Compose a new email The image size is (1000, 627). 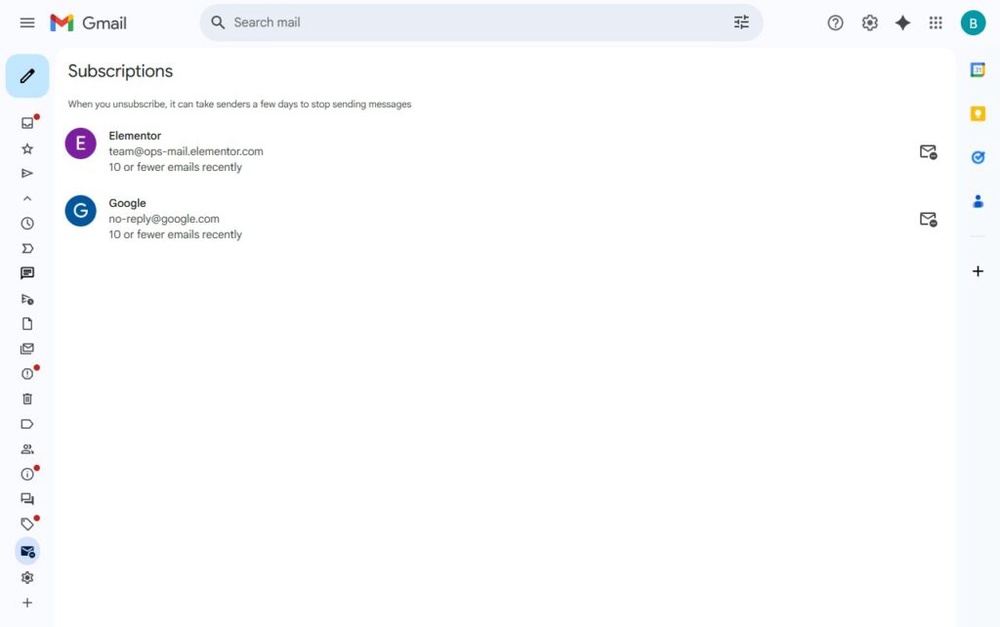tap(27, 75)
